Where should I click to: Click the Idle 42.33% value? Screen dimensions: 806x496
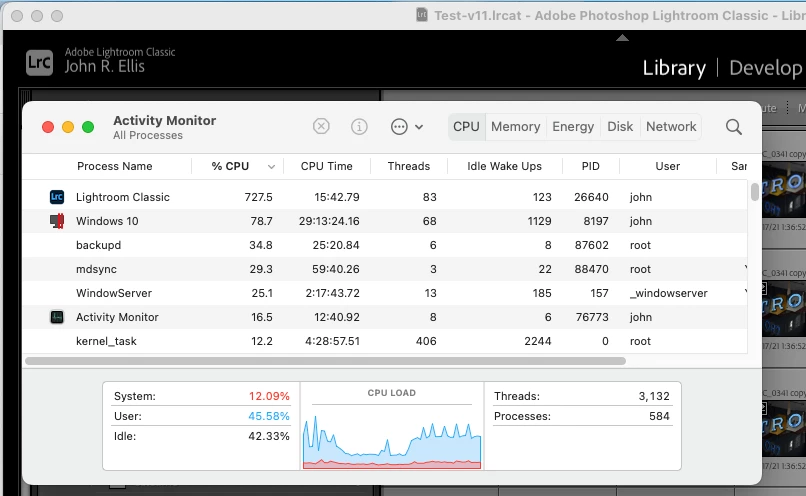click(x=269, y=436)
